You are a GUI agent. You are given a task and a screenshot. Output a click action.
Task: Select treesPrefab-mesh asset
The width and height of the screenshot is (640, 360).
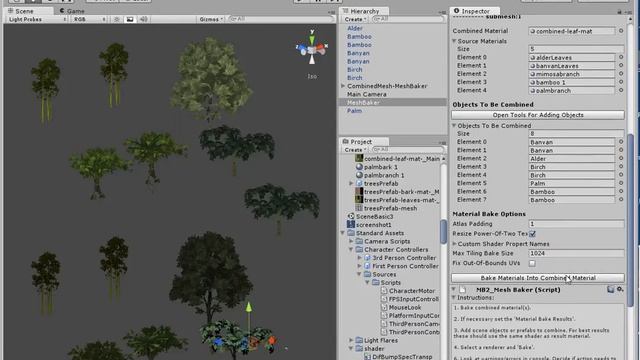(x=386, y=208)
